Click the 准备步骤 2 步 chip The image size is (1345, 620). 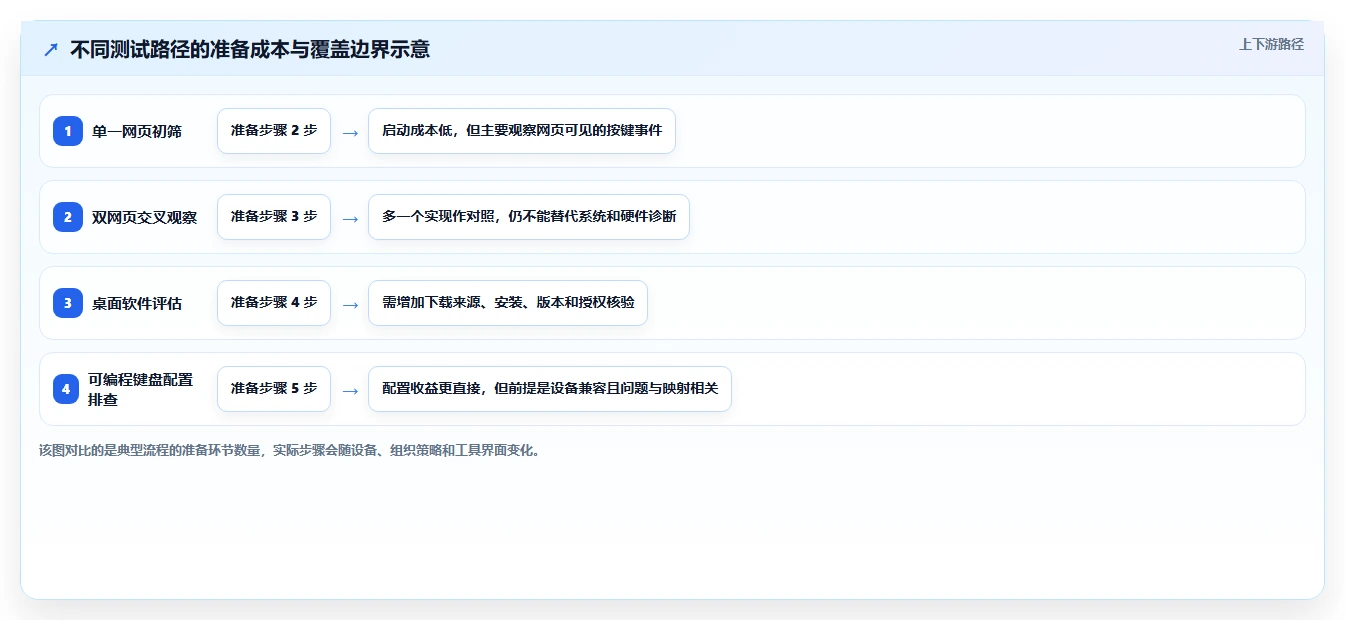click(274, 131)
